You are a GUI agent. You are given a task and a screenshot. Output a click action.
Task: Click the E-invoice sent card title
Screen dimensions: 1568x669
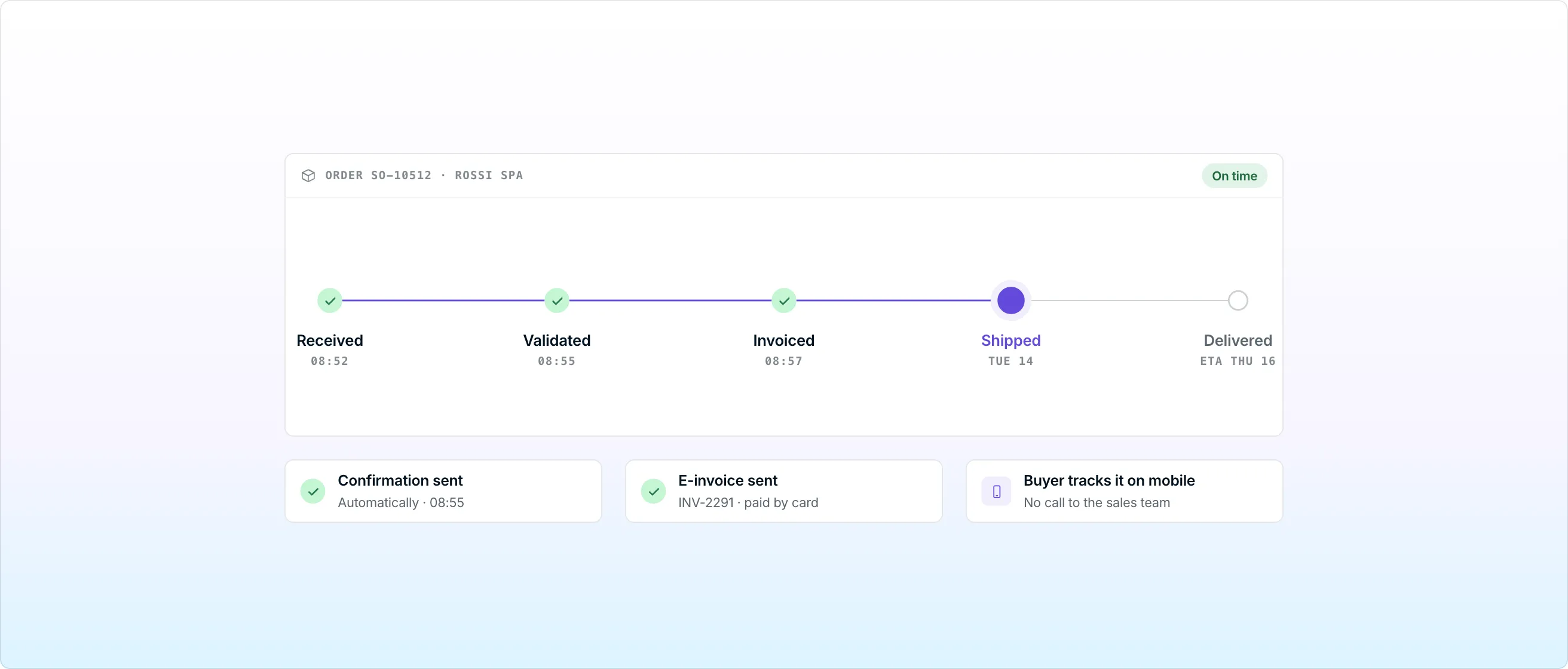pos(728,480)
